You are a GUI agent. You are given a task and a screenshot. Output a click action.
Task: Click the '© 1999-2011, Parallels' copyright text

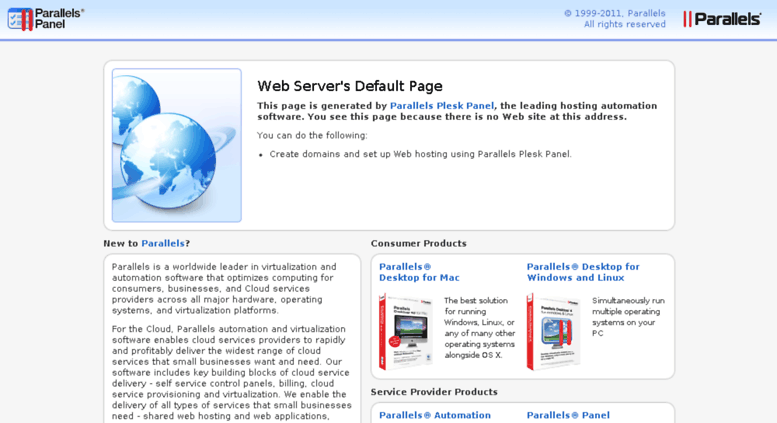point(614,13)
